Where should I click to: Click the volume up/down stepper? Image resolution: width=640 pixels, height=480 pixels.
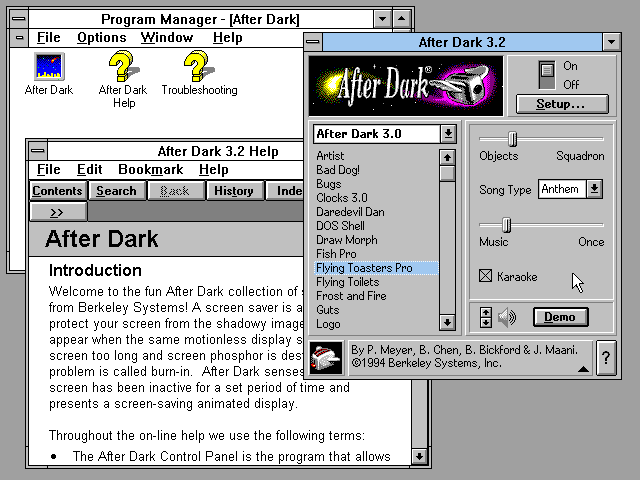click(x=486, y=317)
